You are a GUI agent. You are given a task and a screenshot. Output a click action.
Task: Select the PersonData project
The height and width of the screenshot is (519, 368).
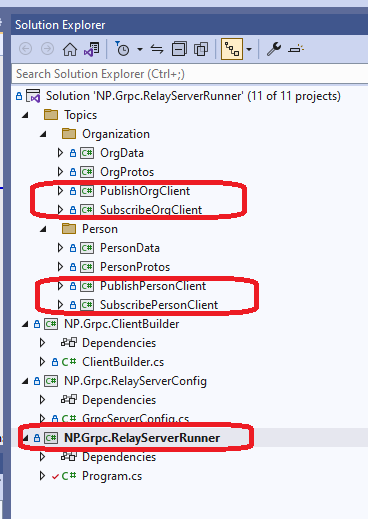130,248
